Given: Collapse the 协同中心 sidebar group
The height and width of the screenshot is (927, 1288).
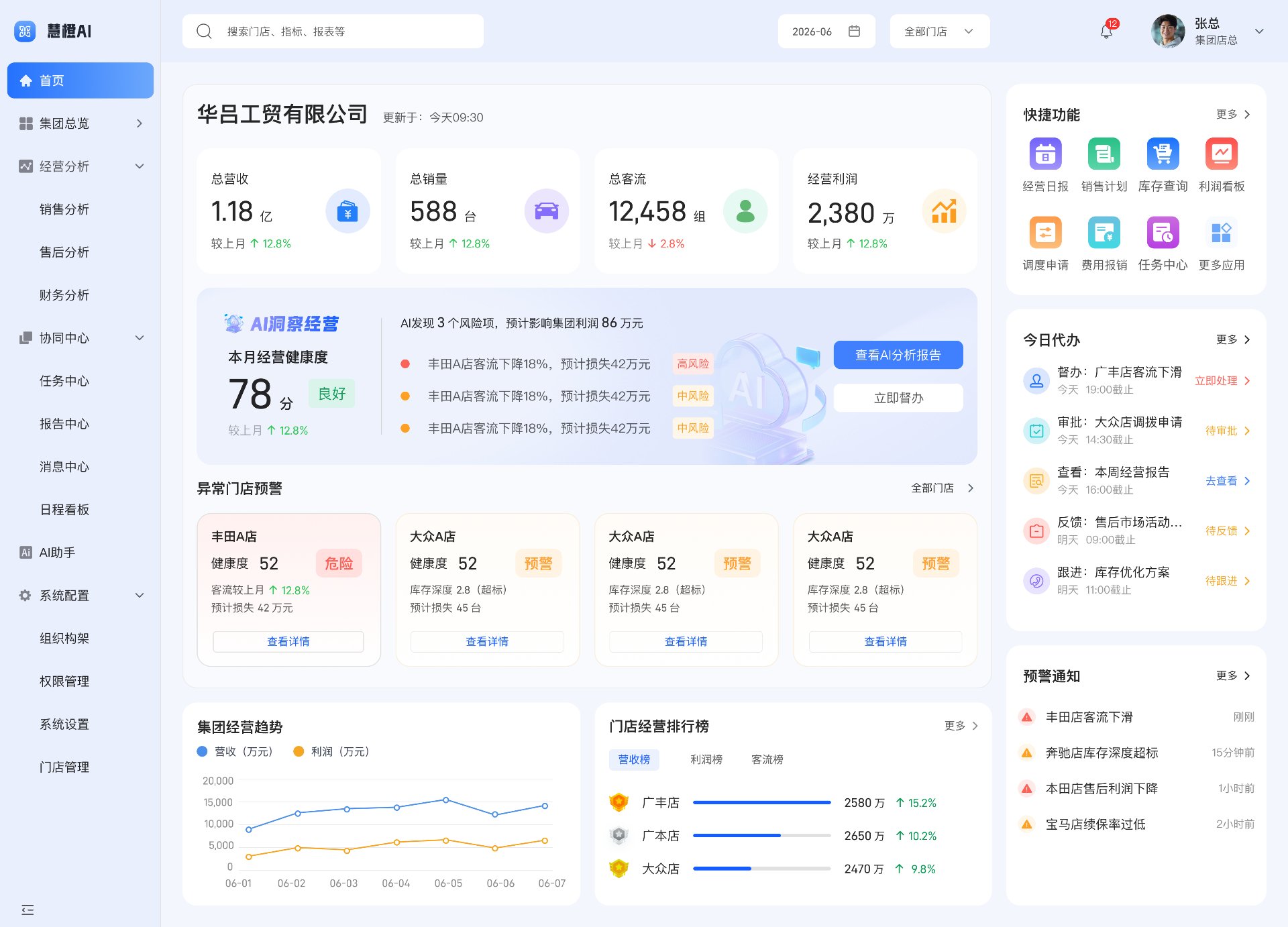Looking at the screenshot, I should (80, 338).
